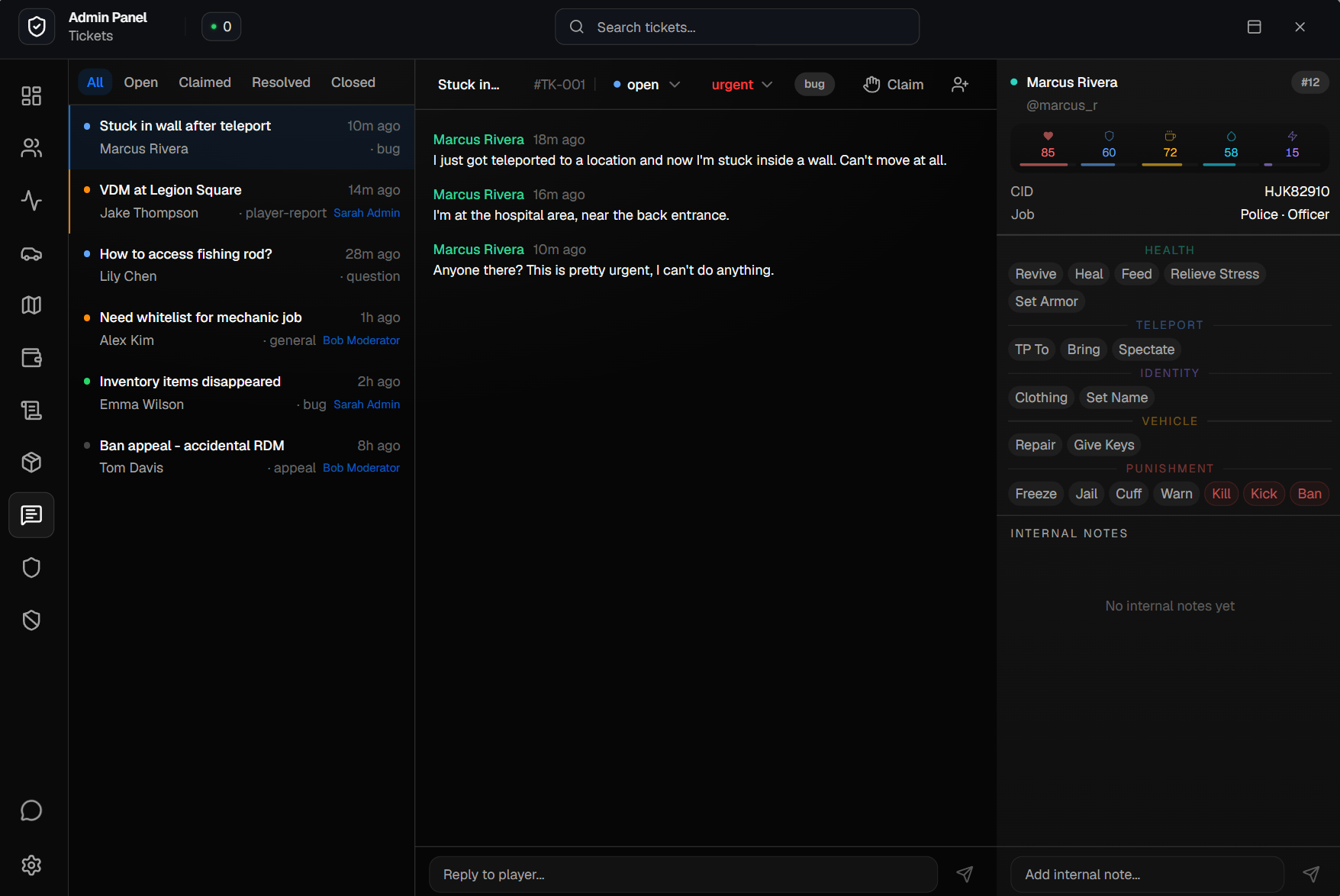This screenshot has width=1340, height=896.
Task: Select the Resolved tab
Action: pos(281,82)
